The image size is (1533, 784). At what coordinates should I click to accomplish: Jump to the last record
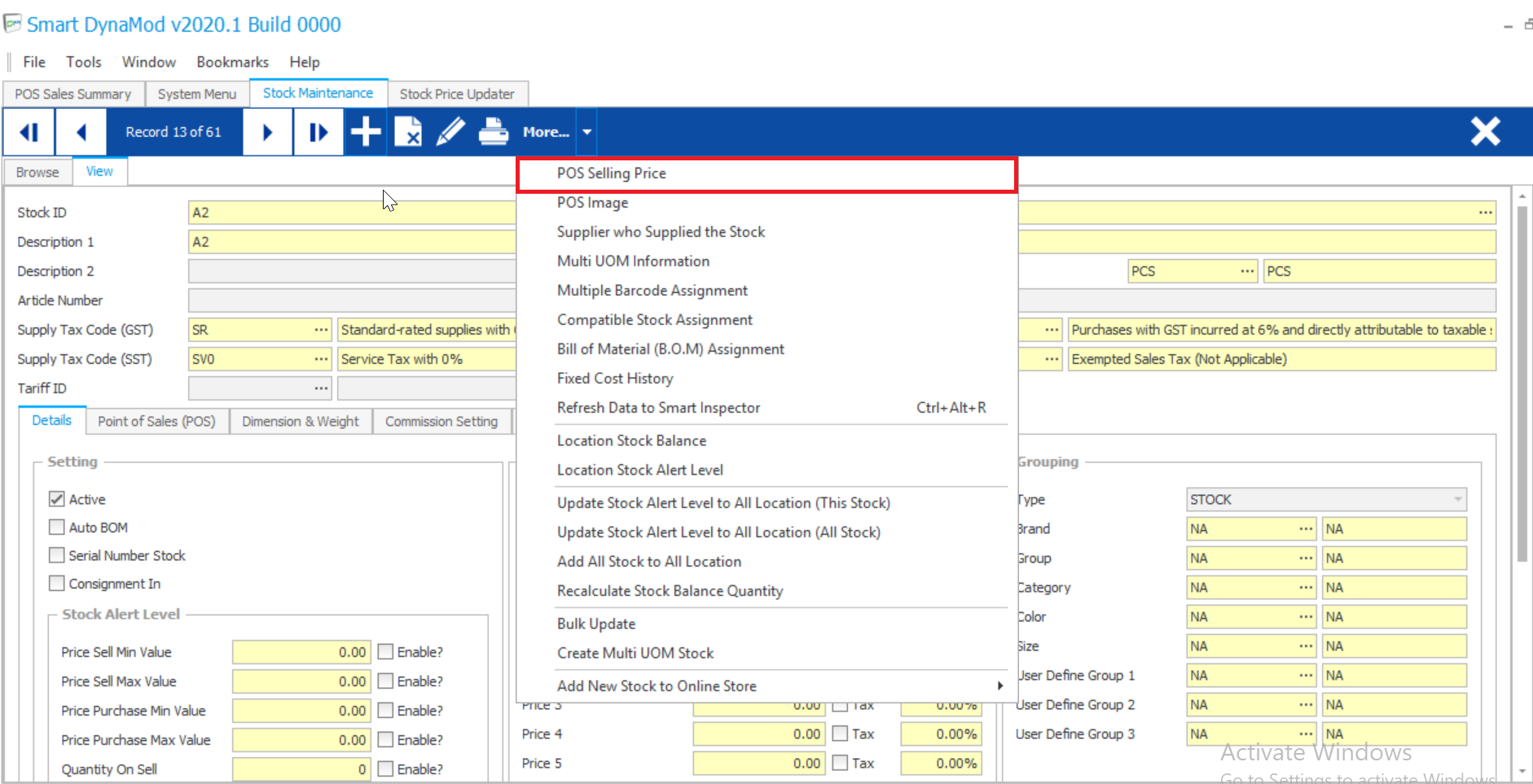(x=318, y=132)
